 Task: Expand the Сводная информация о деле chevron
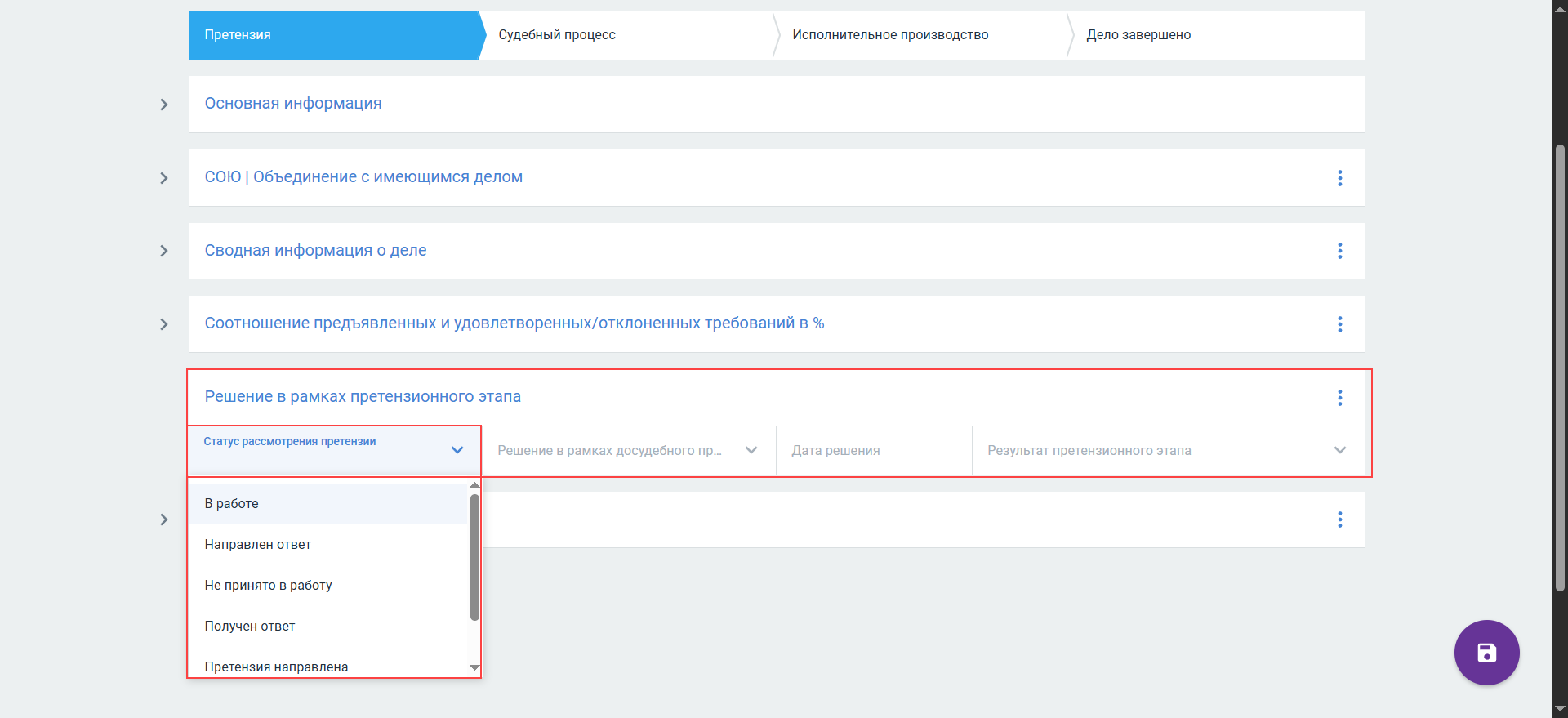[164, 251]
